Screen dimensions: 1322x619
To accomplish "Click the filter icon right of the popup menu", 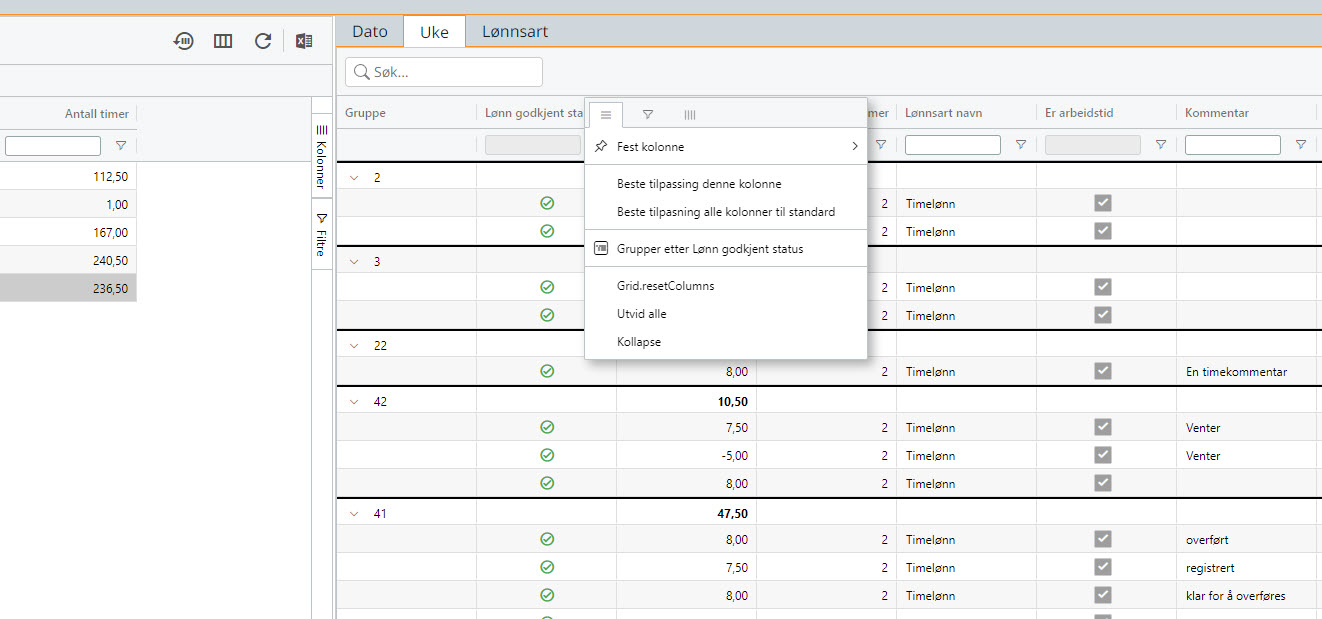I will point(881,145).
